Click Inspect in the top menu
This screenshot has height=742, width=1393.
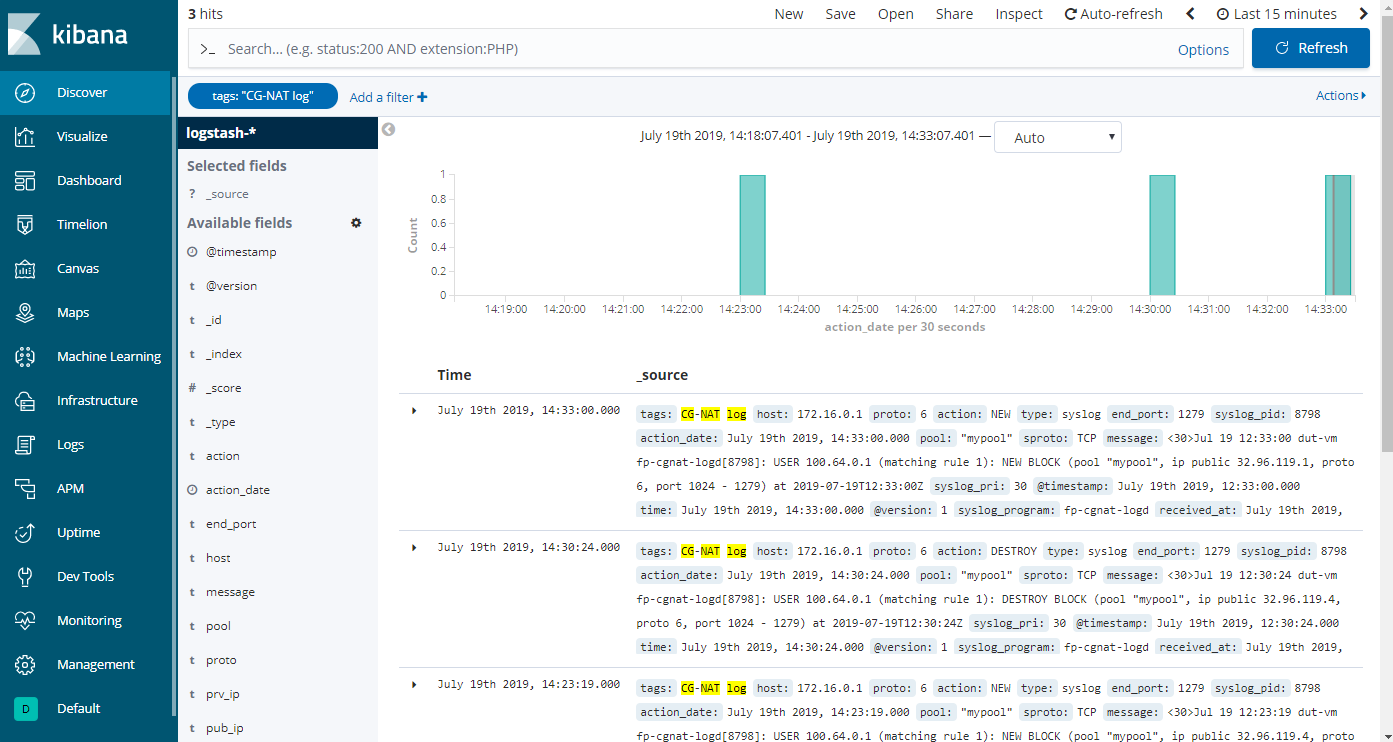pos(1019,14)
